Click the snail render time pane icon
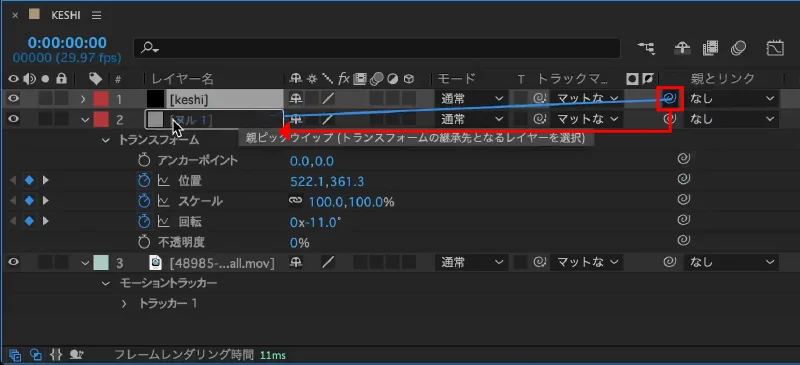This screenshot has height=365, width=800. (77, 354)
